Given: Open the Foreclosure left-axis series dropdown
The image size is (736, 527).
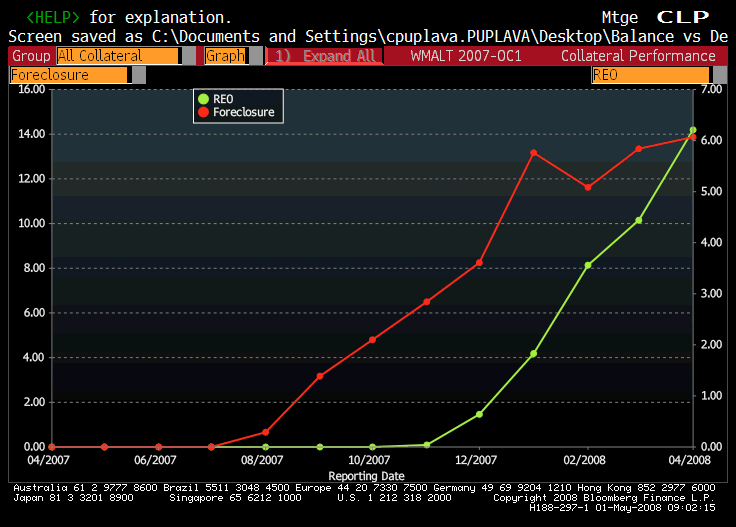Looking at the screenshot, I should 68,75.
